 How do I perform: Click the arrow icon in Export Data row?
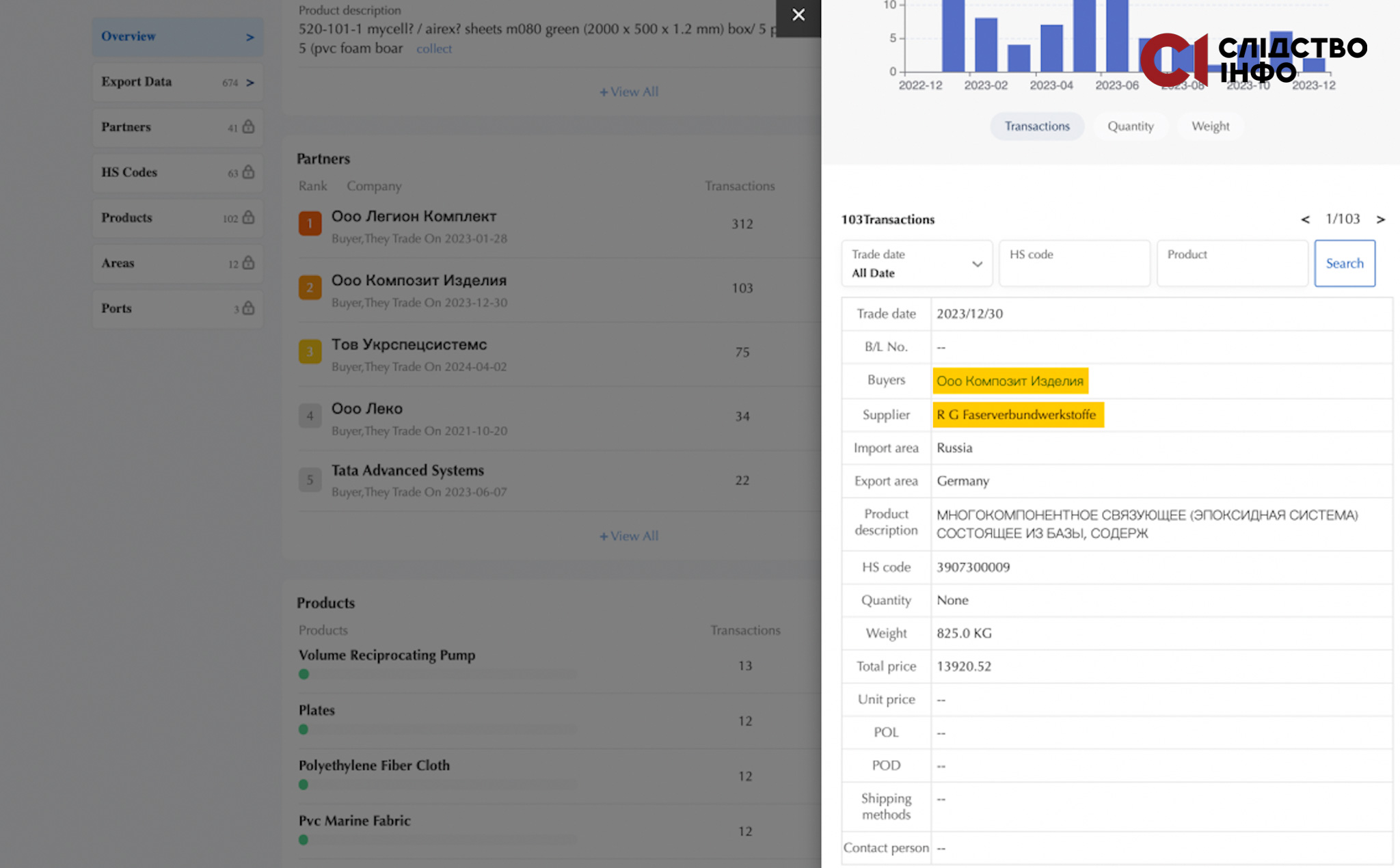click(x=250, y=83)
